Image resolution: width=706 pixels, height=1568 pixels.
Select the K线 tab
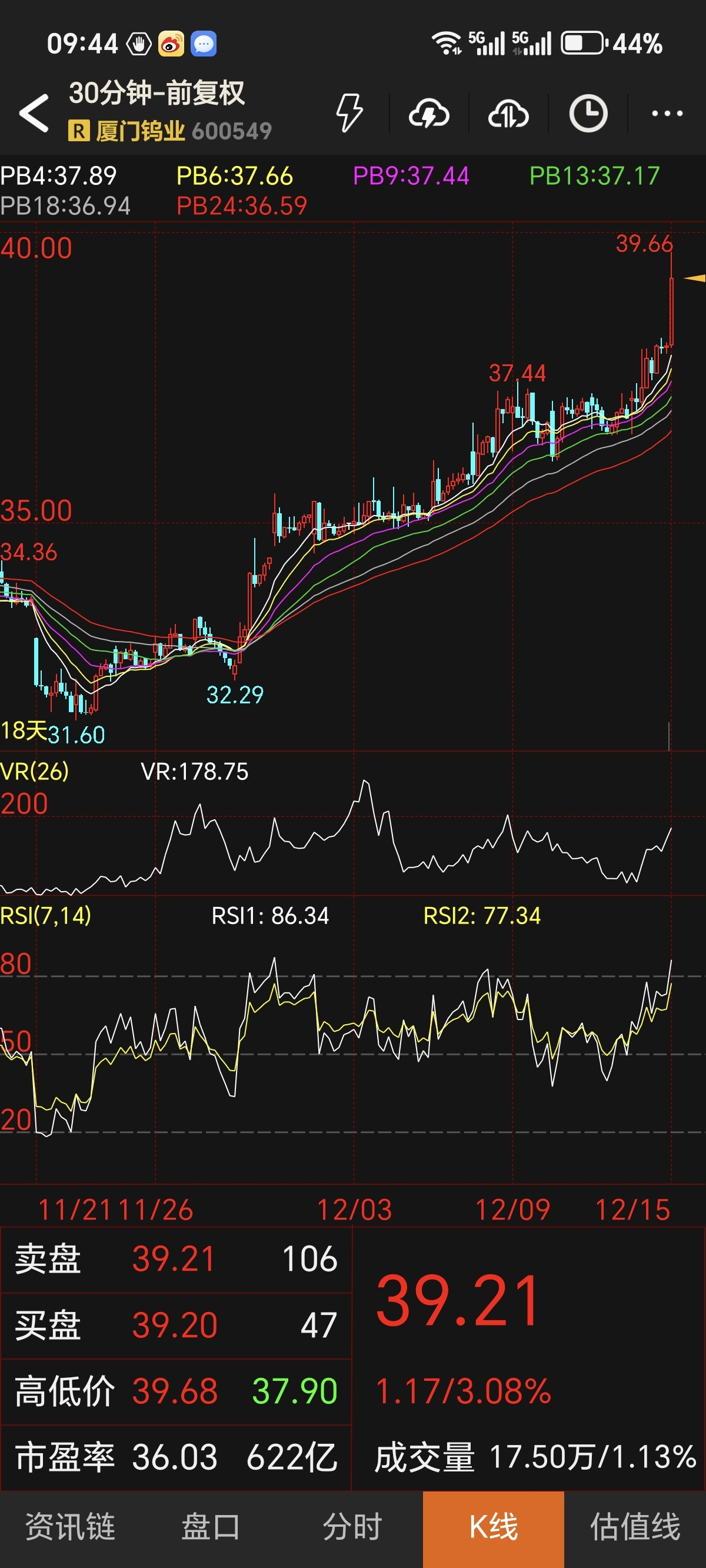(494, 1529)
